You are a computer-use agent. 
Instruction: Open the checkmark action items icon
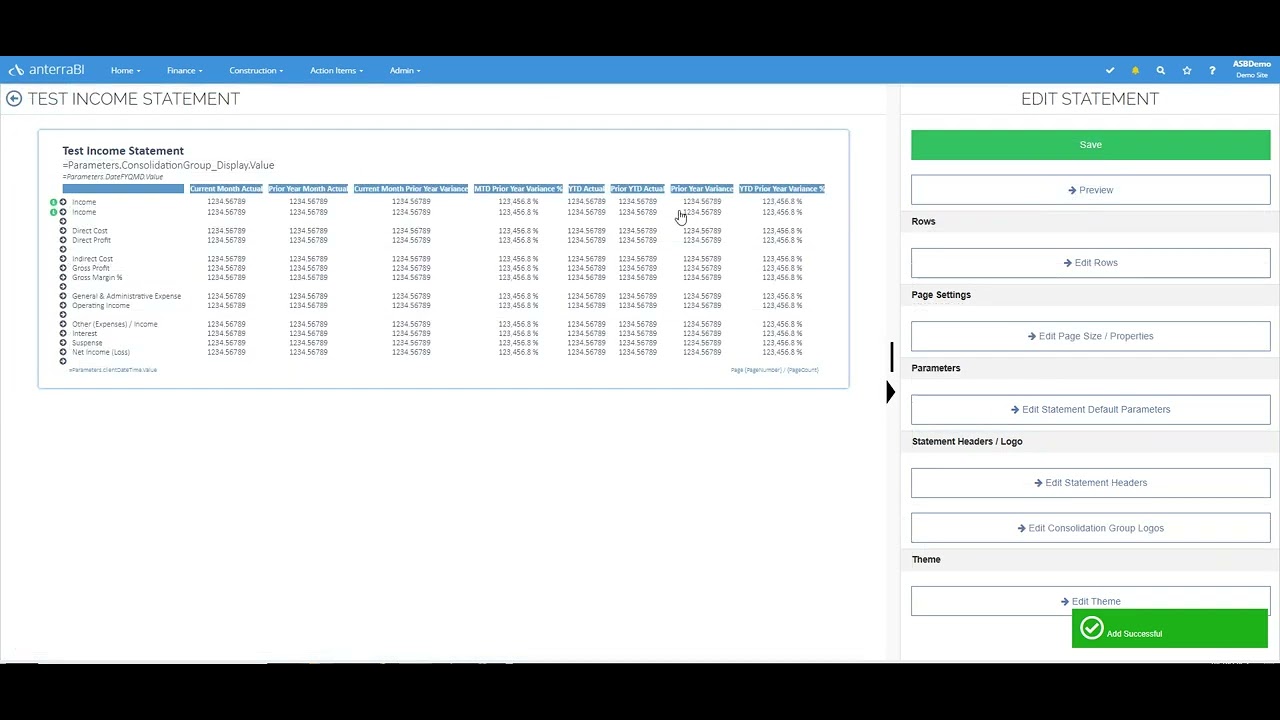pos(1110,70)
